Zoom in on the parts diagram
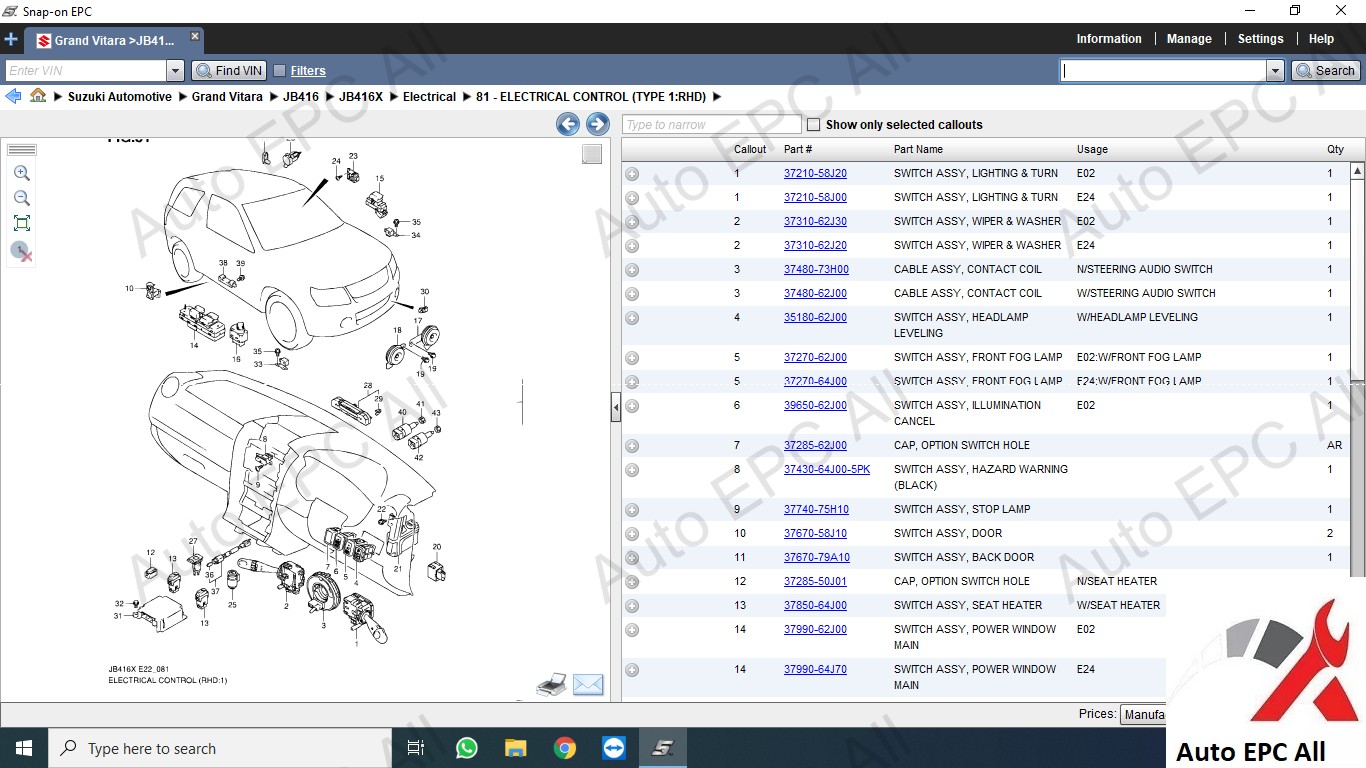 tap(22, 173)
